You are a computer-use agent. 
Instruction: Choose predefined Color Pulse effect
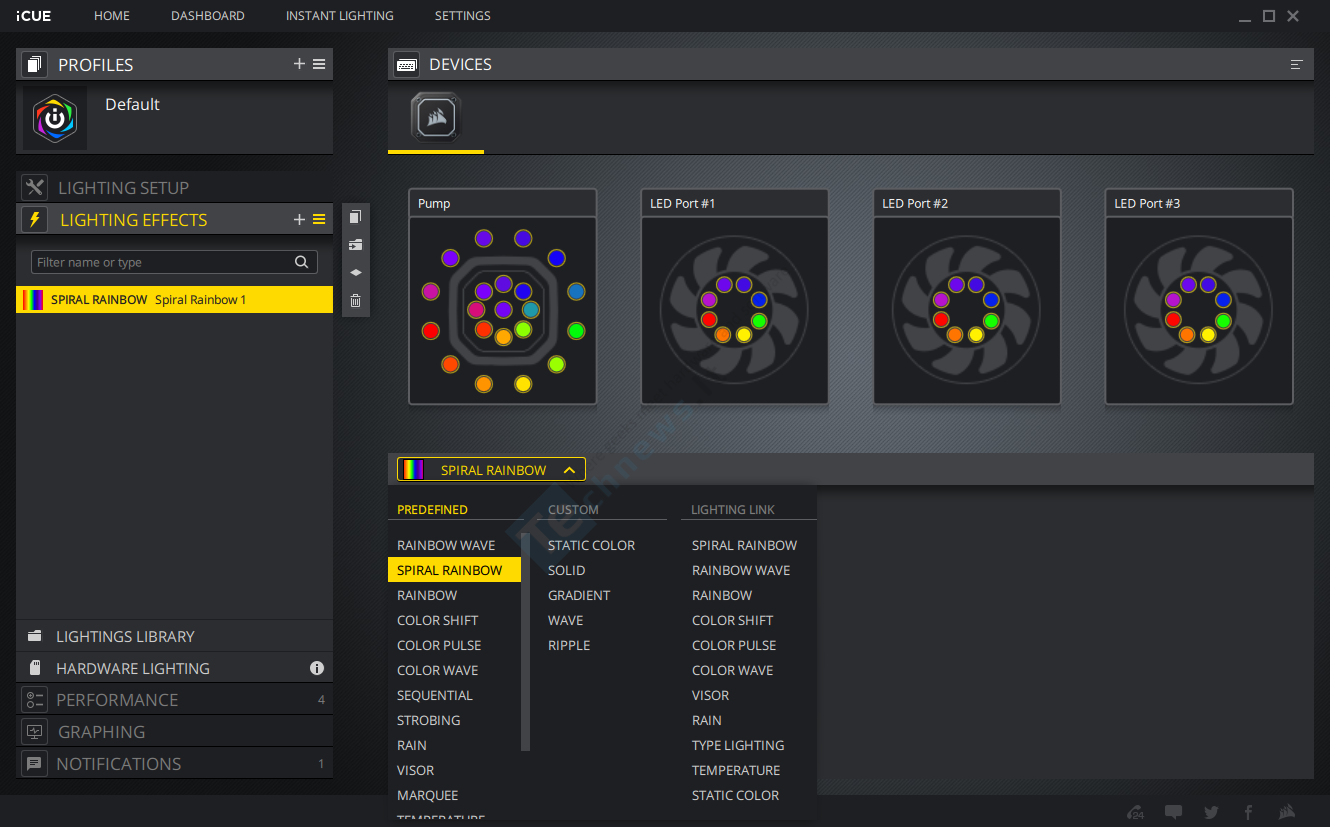click(x=439, y=645)
